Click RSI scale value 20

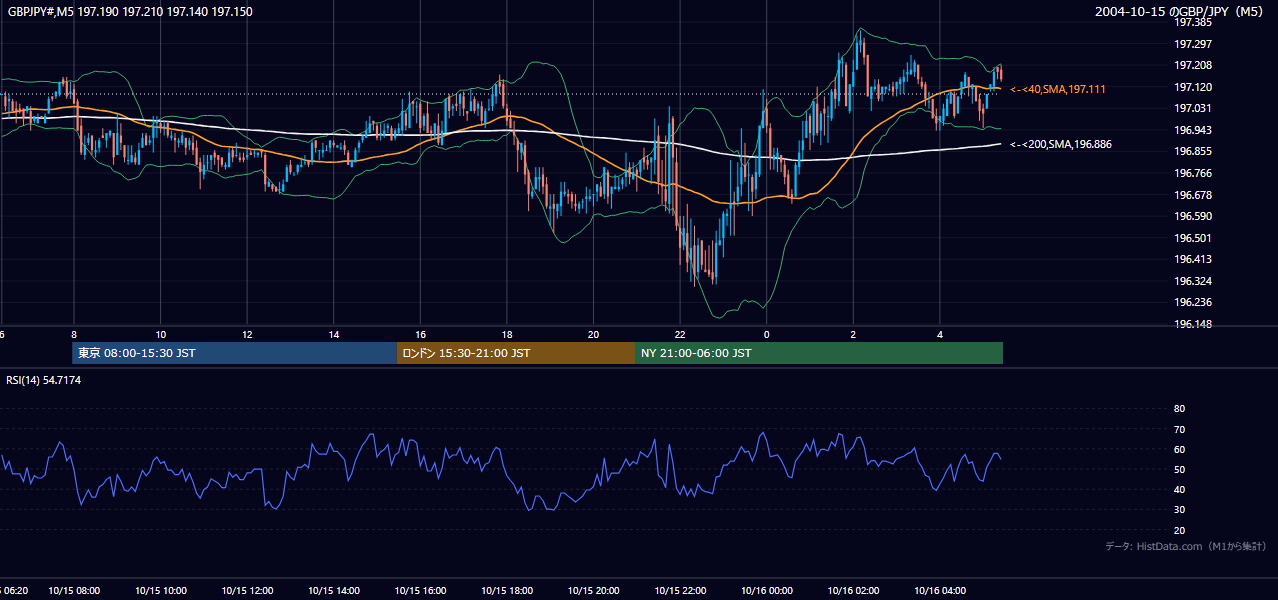tap(1180, 530)
